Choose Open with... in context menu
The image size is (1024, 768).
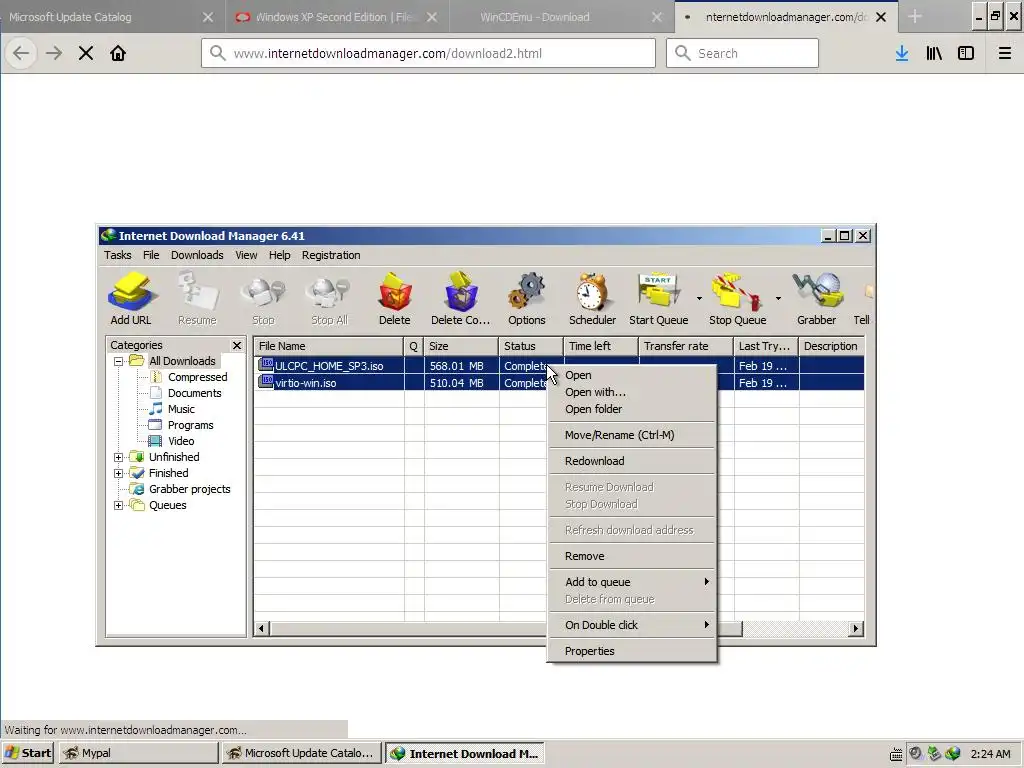click(x=632, y=392)
